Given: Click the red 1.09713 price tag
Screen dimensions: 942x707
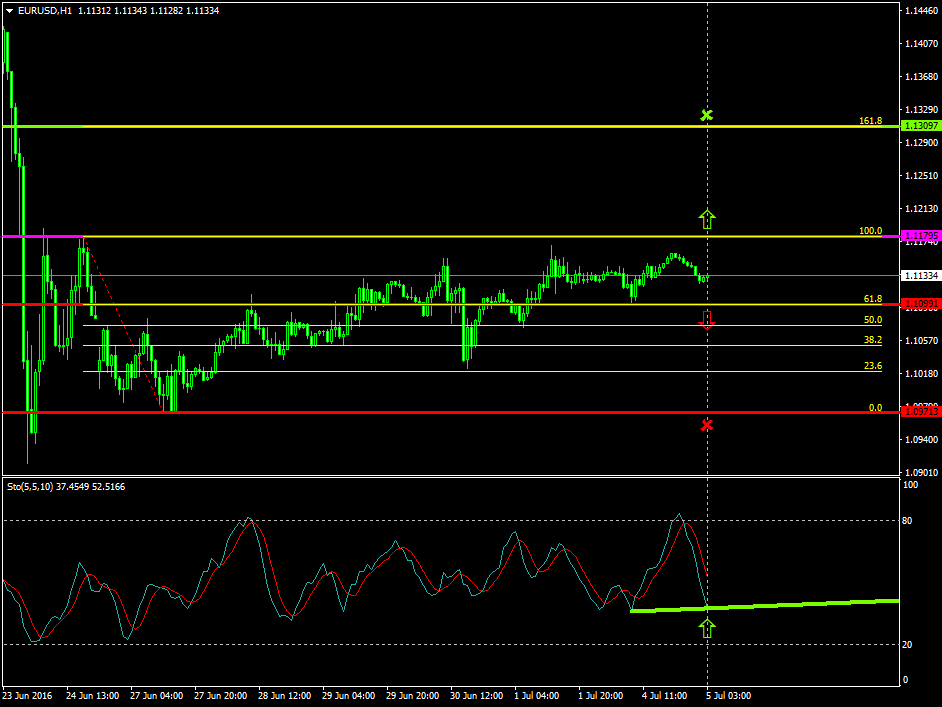Looking at the screenshot, I should [x=919, y=411].
